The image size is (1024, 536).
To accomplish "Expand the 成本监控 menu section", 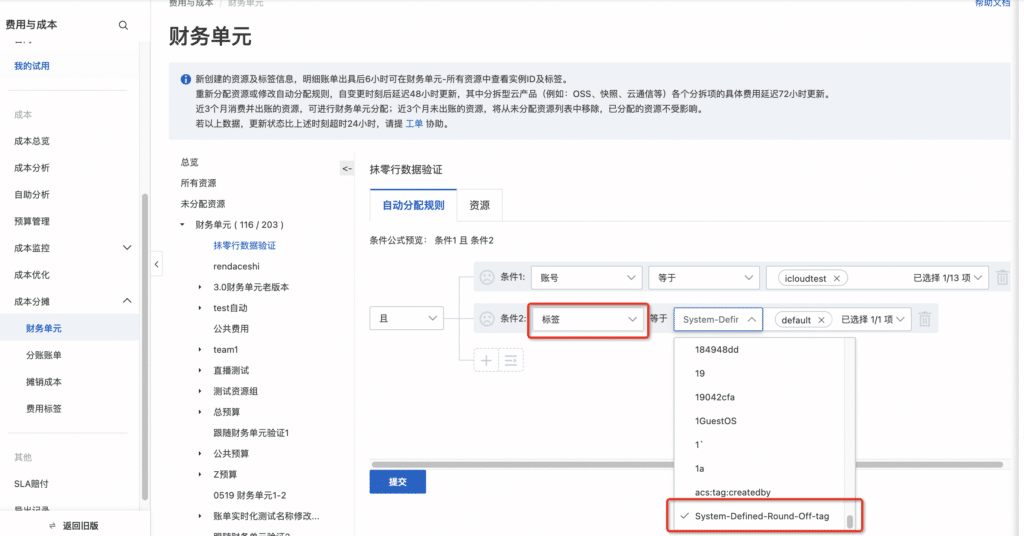I will click(127, 248).
